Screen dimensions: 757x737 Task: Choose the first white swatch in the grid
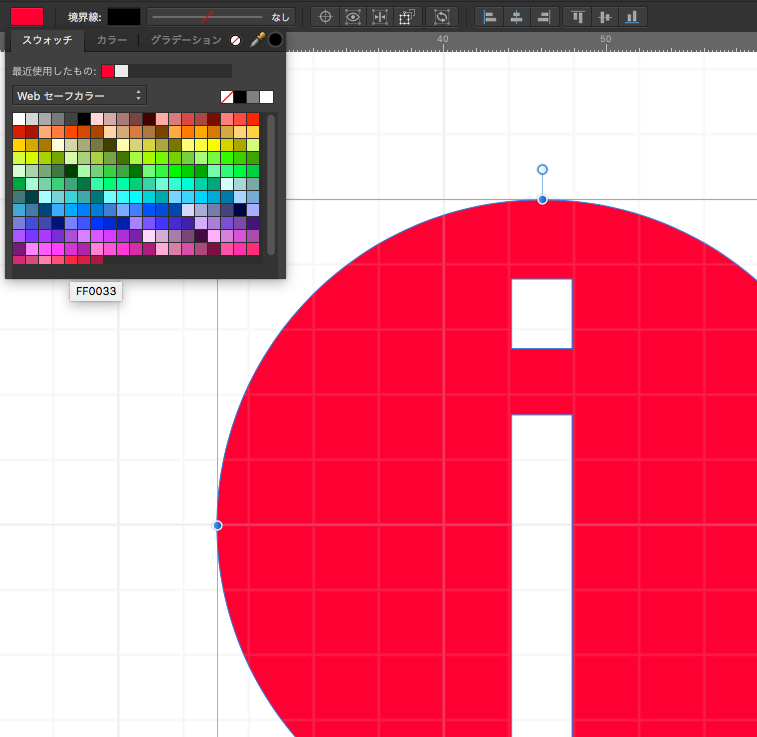click(19, 119)
